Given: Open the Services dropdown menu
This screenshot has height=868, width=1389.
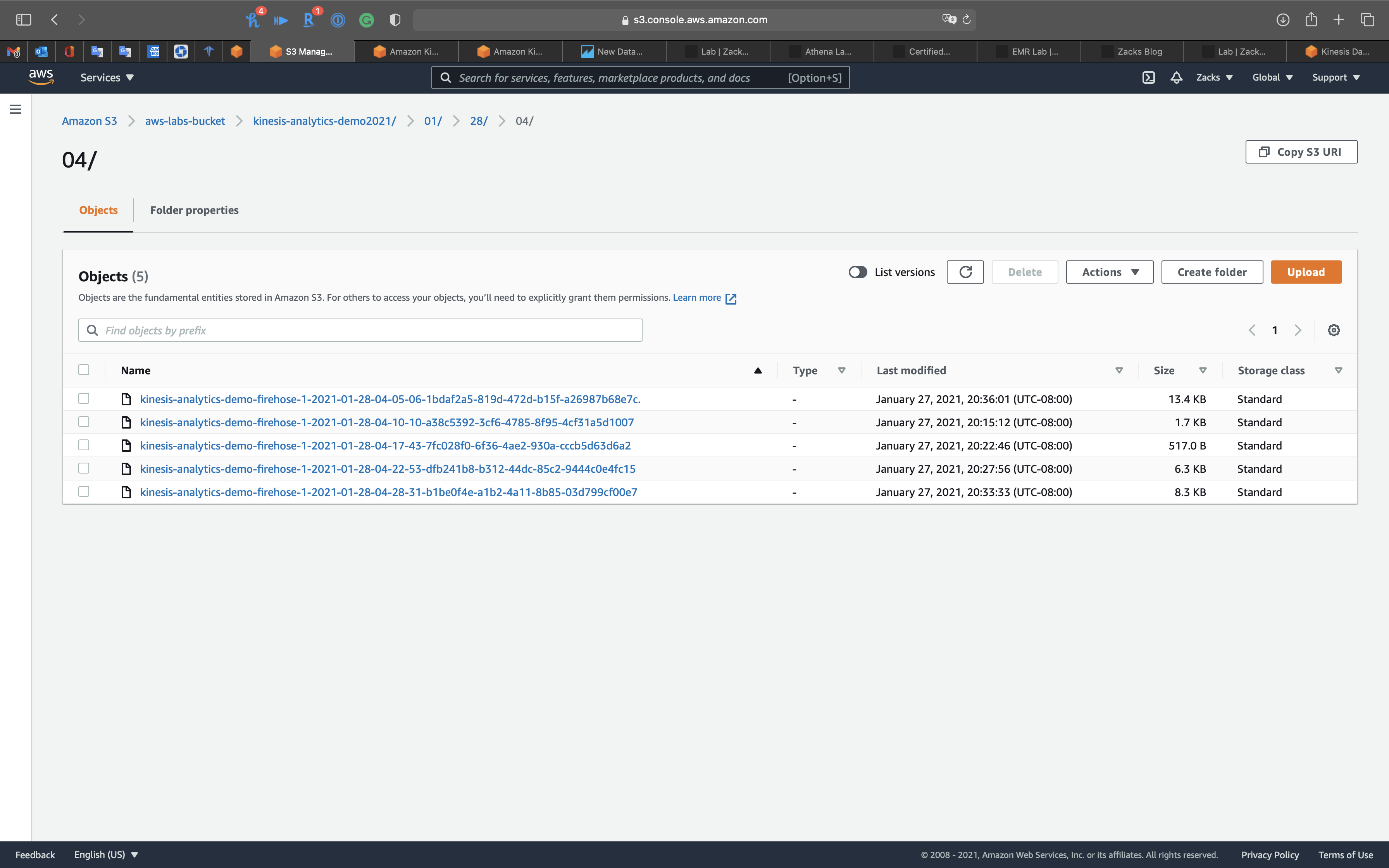Looking at the screenshot, I should click(x=107, y=77).
